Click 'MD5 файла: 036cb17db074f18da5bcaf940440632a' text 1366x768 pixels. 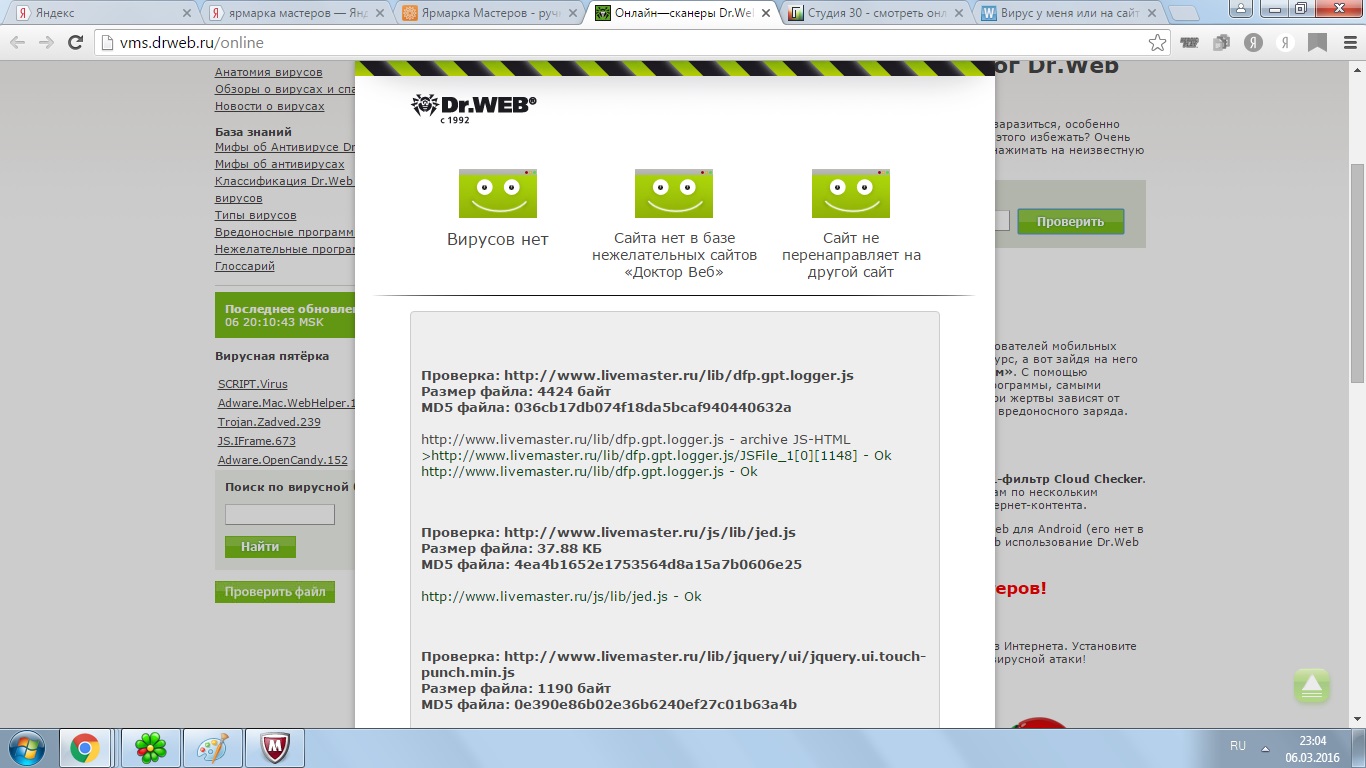606,408
